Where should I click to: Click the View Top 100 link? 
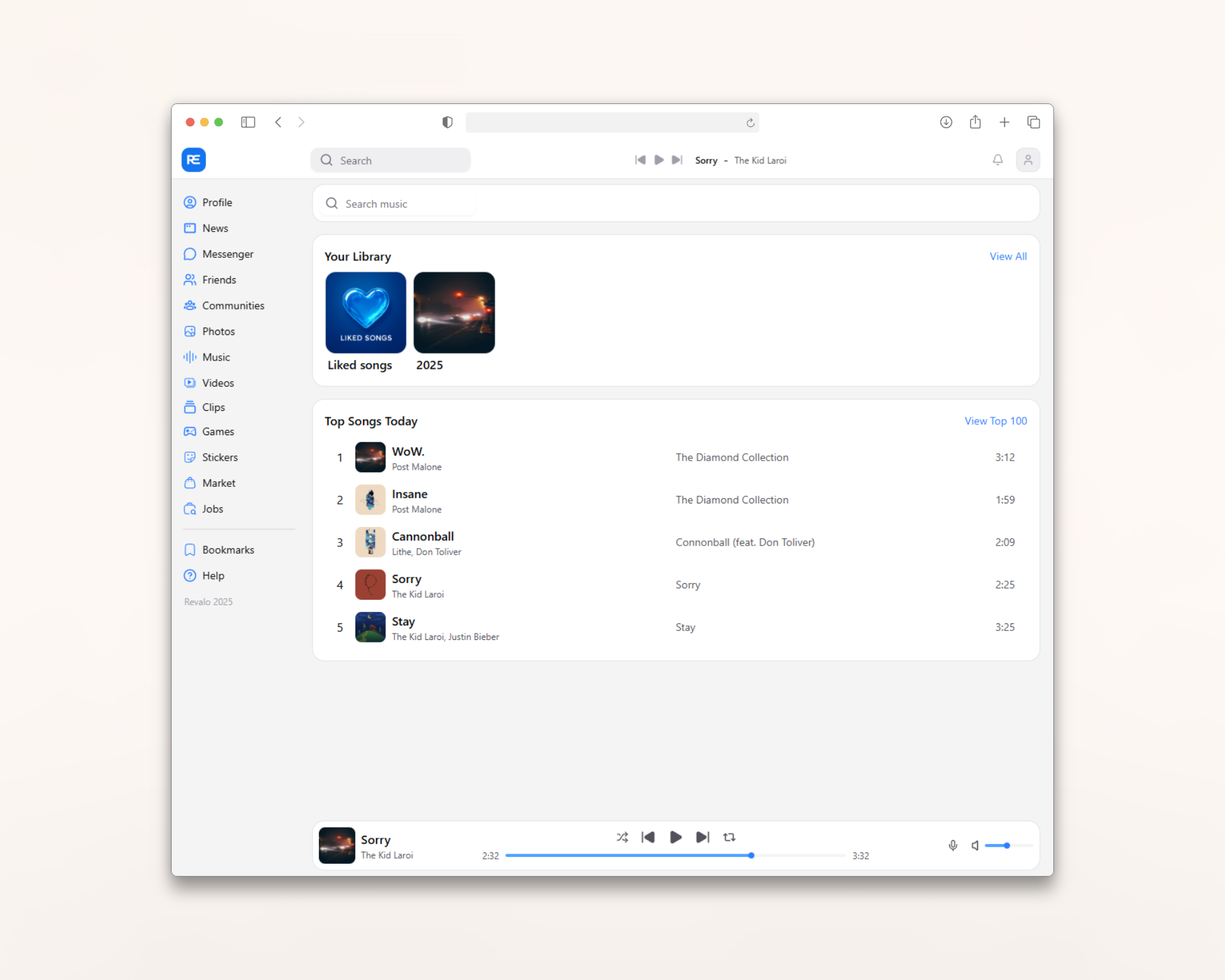click(x=995, y=420)
